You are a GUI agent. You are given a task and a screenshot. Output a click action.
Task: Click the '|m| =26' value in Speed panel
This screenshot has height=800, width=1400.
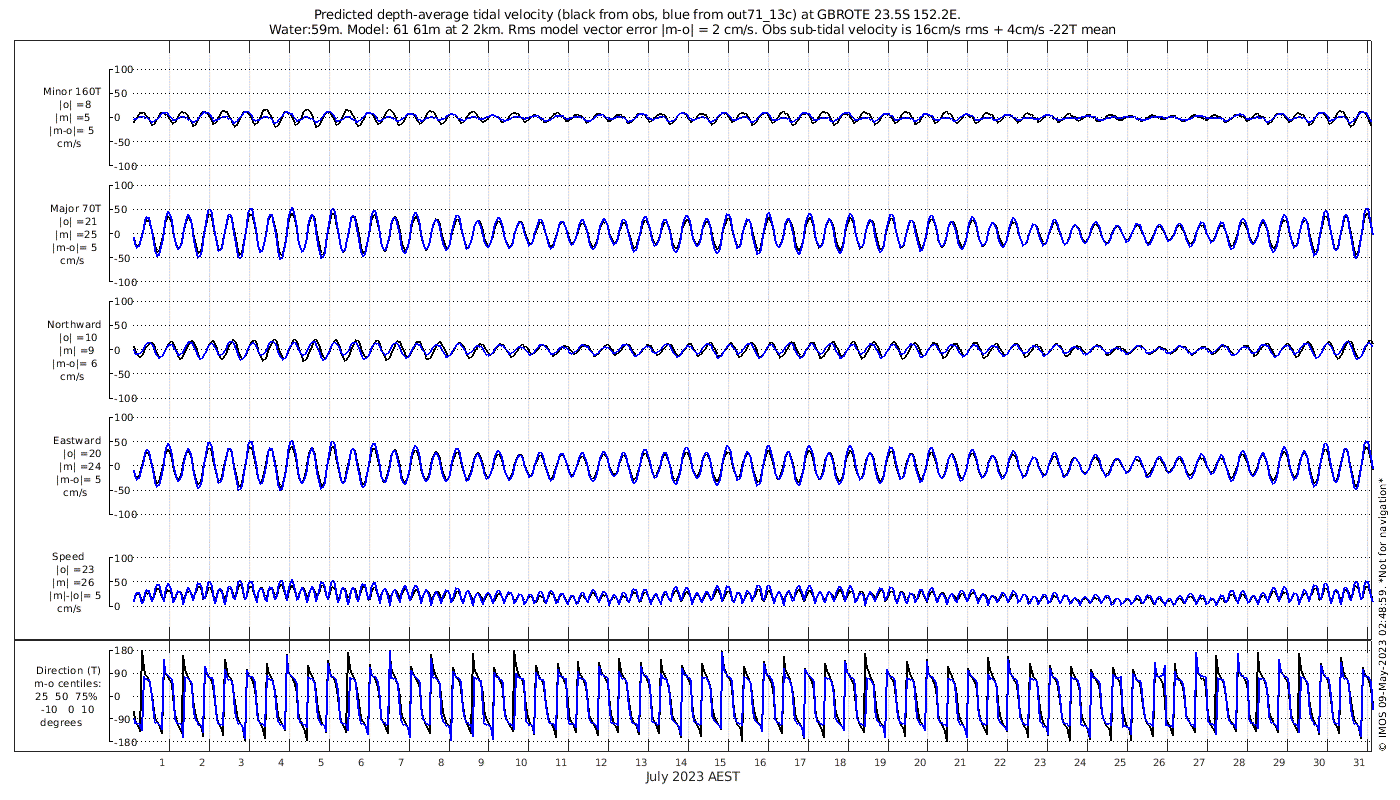coord(75,583)
